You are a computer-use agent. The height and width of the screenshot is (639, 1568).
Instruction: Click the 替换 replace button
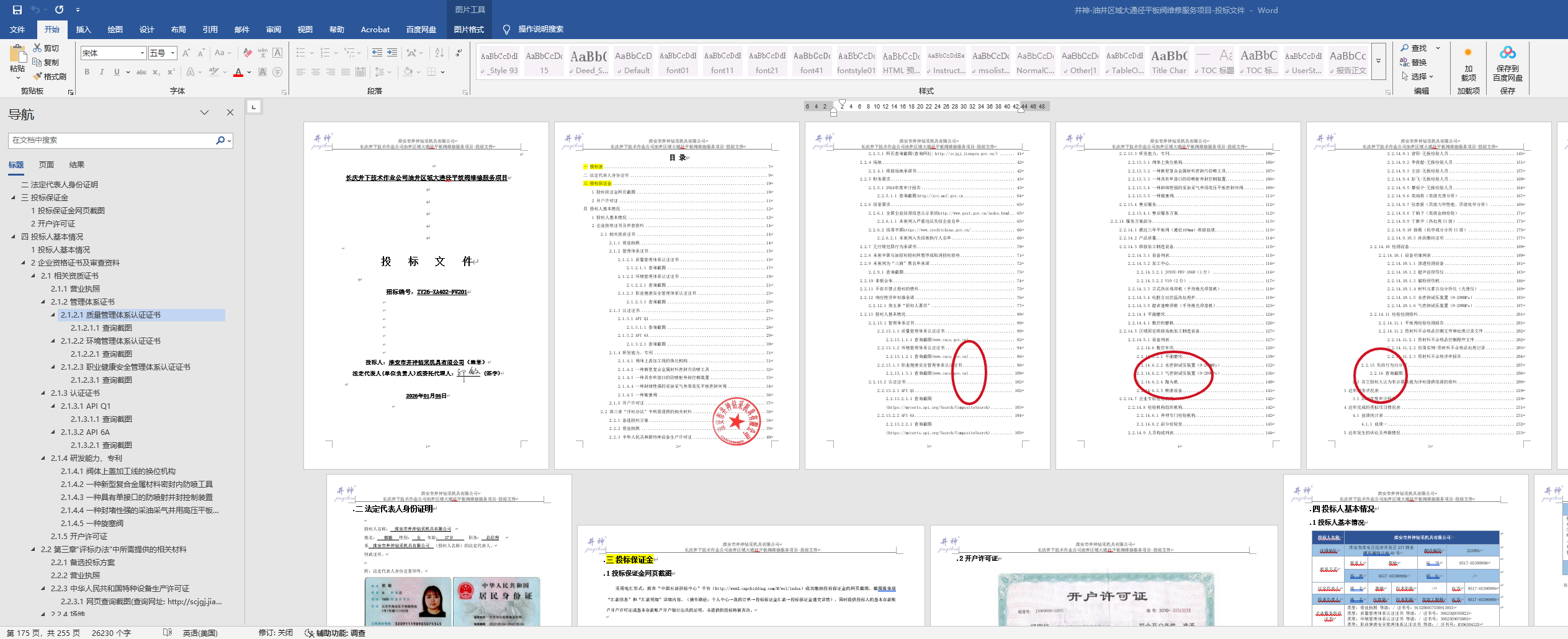[1413, 62]
